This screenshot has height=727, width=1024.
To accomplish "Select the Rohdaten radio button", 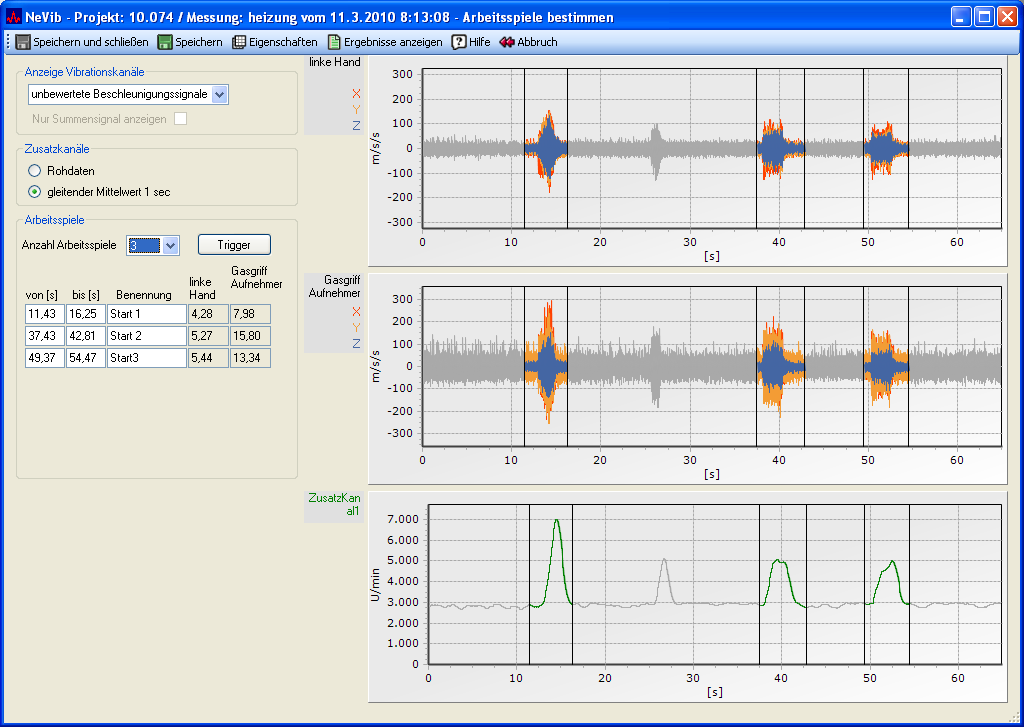I will tap(35, 171).
